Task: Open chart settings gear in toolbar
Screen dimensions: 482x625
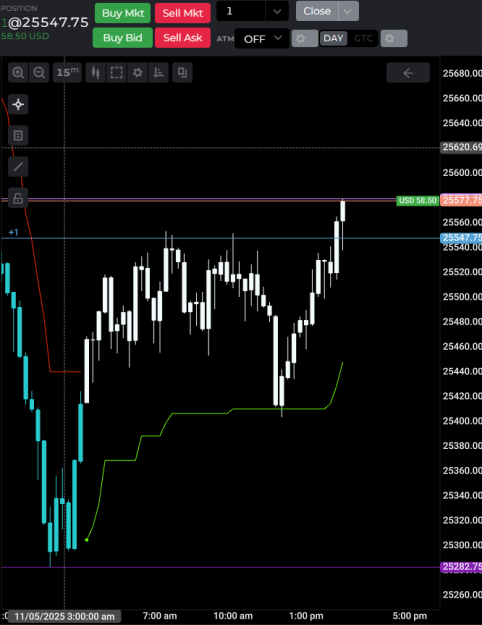Action: click(138, 73)
